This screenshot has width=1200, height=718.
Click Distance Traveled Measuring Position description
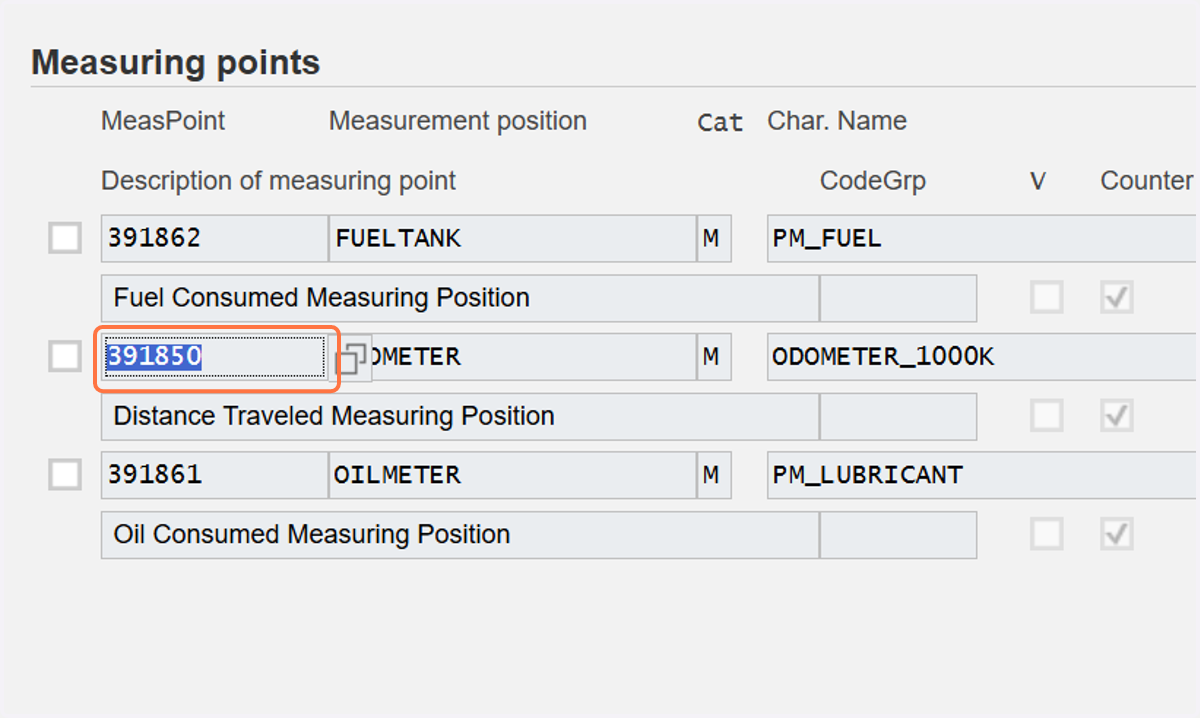[460, 416]
